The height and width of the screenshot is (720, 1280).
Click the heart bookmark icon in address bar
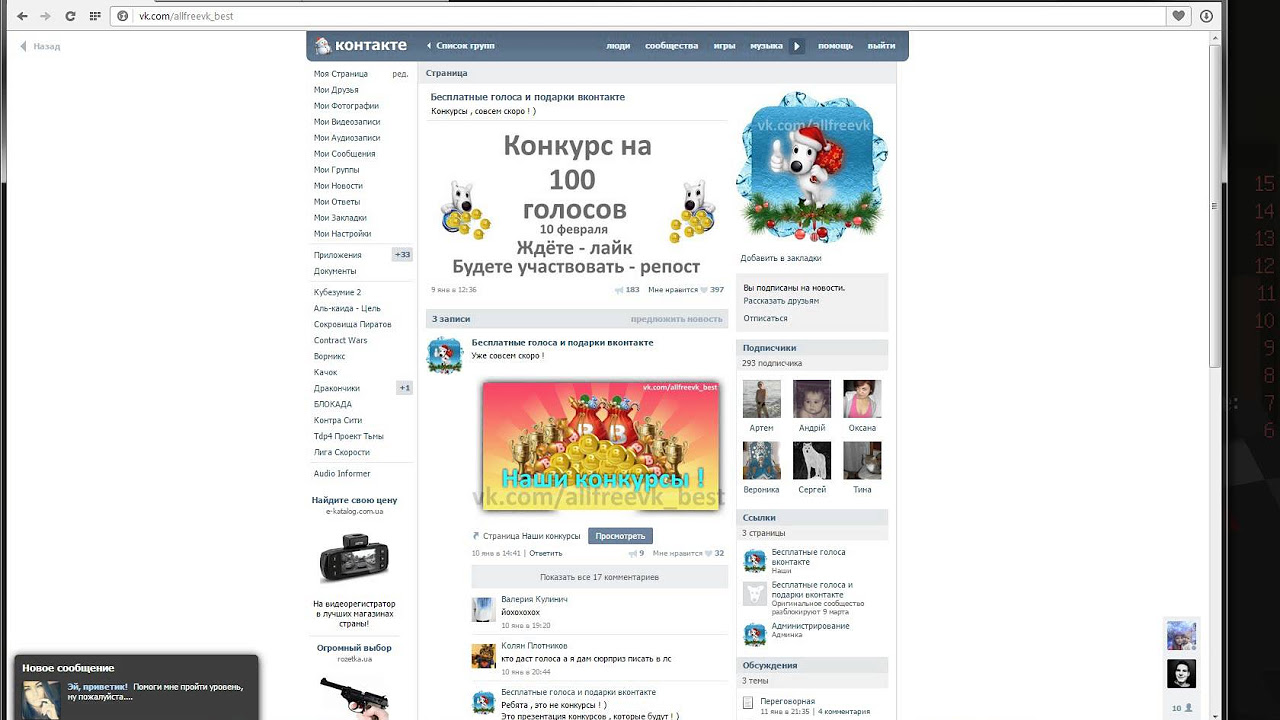coord(1179,16)
